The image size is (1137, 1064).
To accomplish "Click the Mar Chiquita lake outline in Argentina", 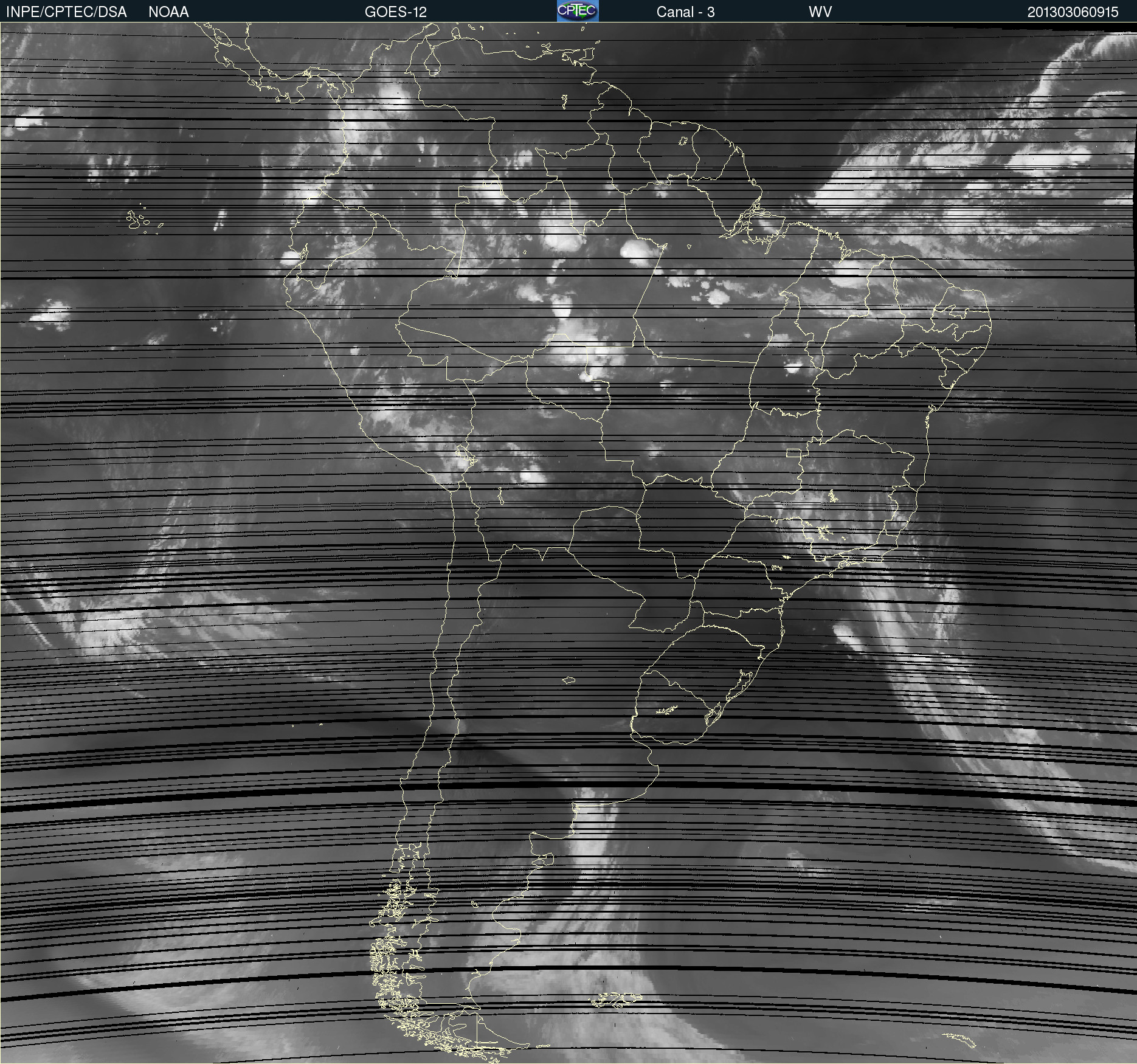I will point(568,680).
